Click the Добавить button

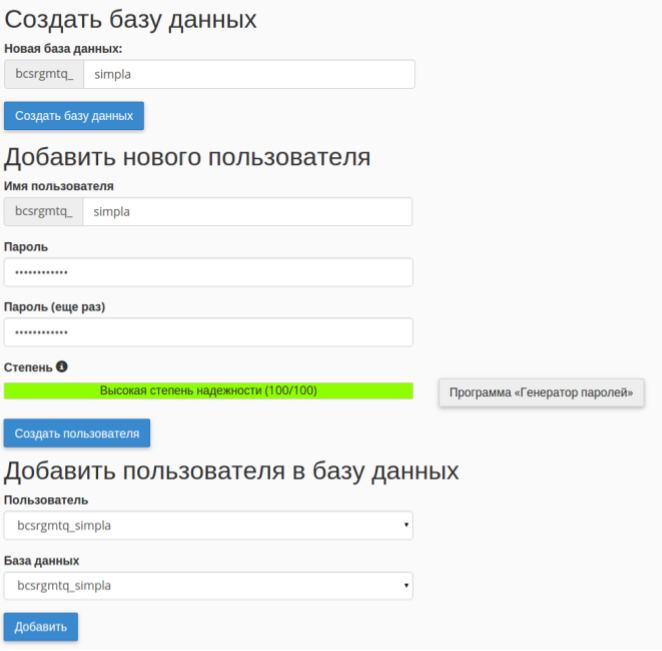tap(41, 627)
